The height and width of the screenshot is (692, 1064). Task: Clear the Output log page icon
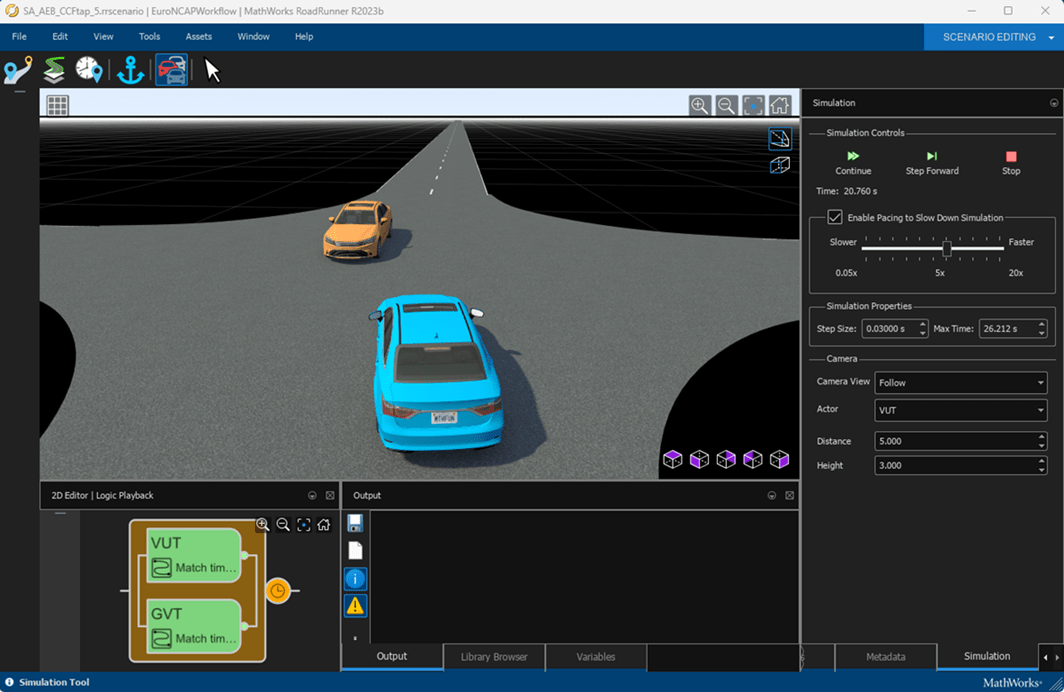[355, 550]
